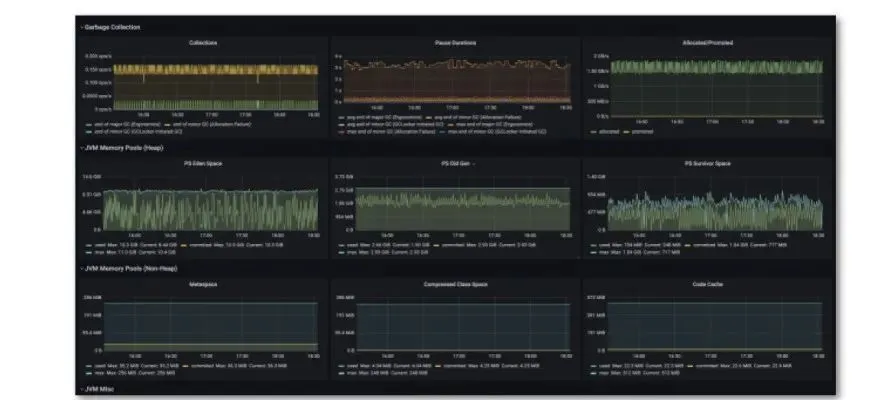Viewport: 891px width, 400px height.
Task: Click 'committed' color swatch in Metaspace legend
Action: click(x=186, y=366)
